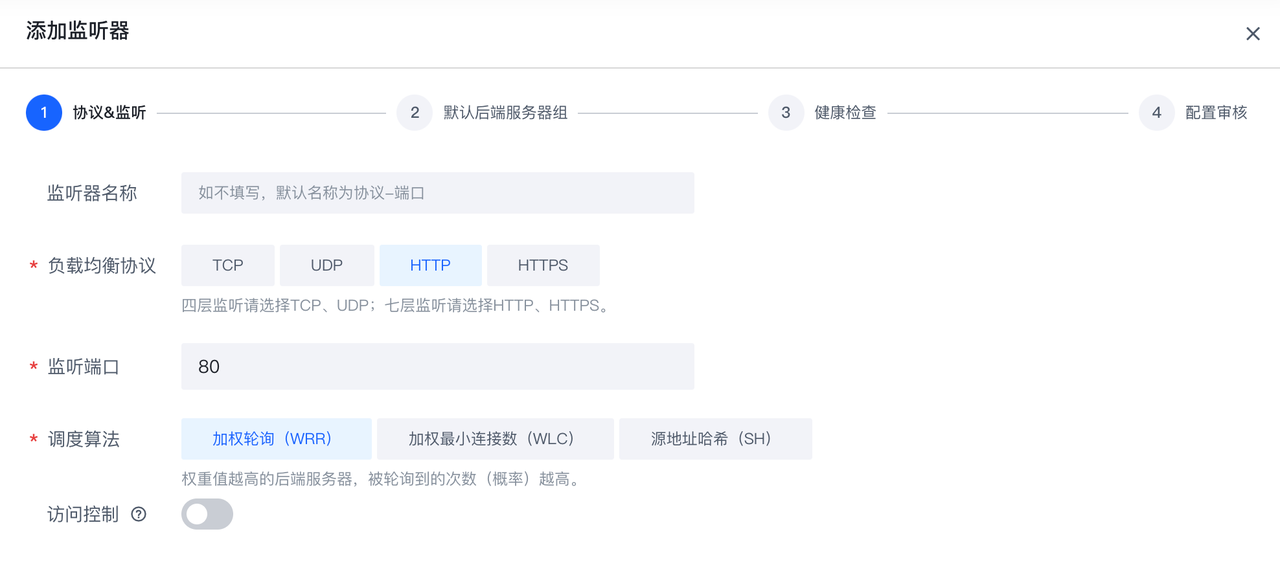Click step 1 circle icon 协议&监听
This screenshot has width=1280, height=571.
(x=44, y=113)
